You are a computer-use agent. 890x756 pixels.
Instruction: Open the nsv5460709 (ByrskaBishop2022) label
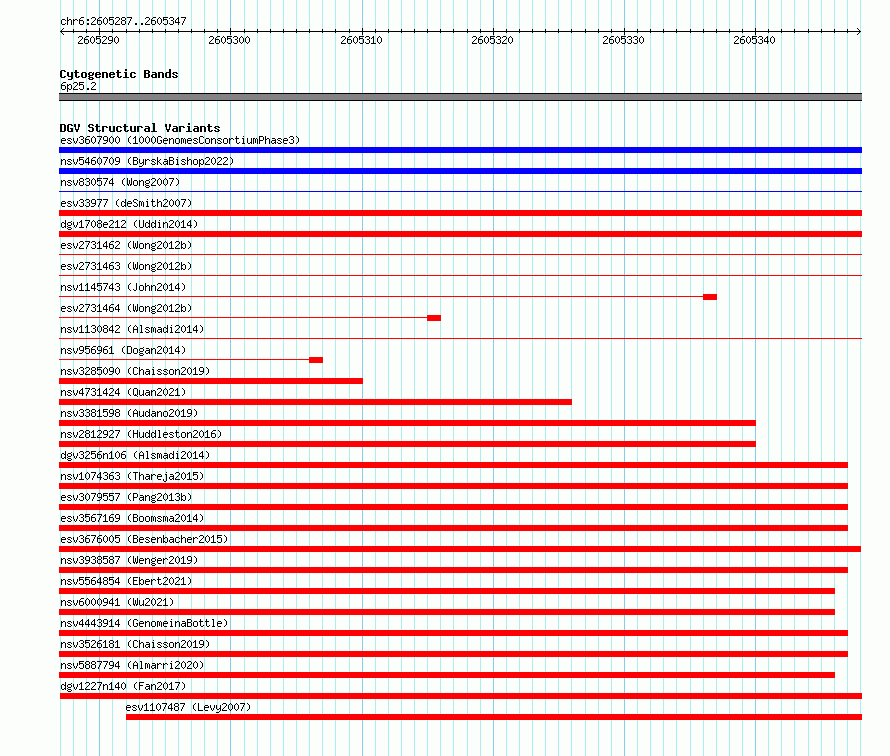point(147,161)
